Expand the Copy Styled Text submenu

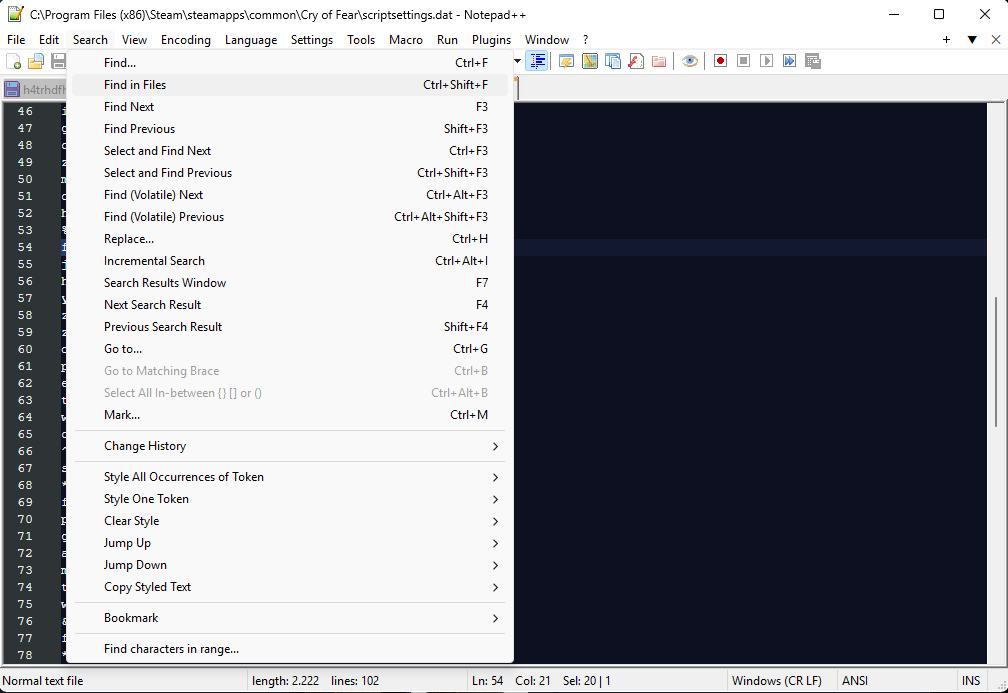click(290, 587)
